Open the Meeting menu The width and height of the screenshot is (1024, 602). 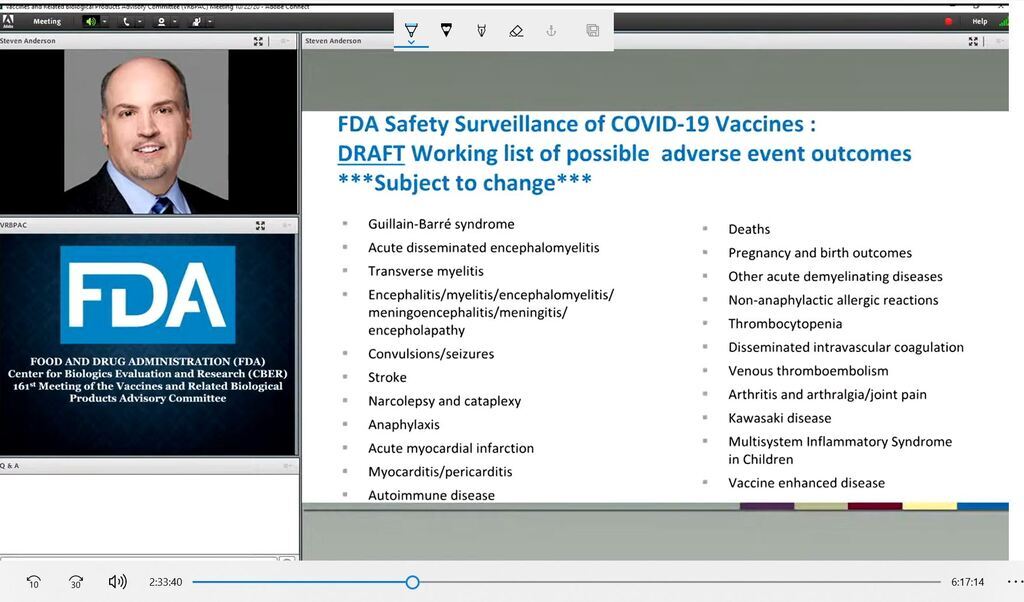(47, 21)
